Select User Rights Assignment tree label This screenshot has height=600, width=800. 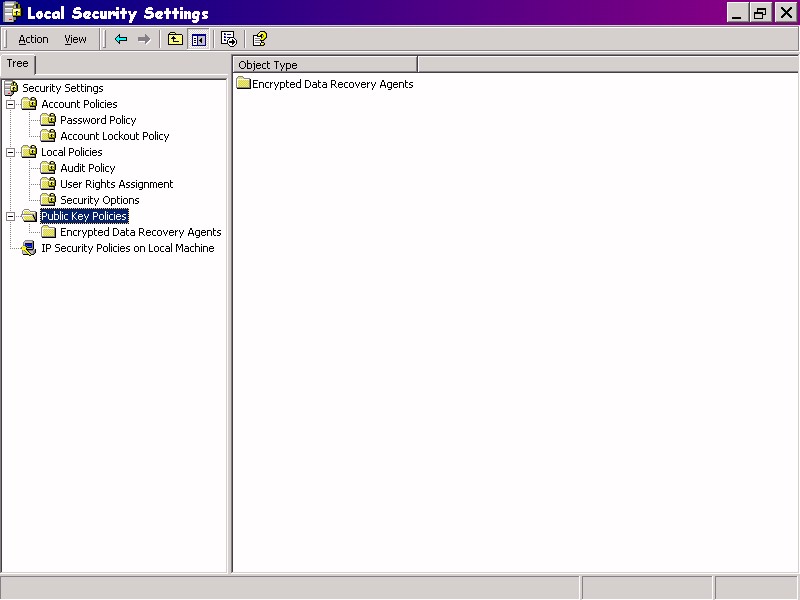pyautogui.click(x=116, y=184)
